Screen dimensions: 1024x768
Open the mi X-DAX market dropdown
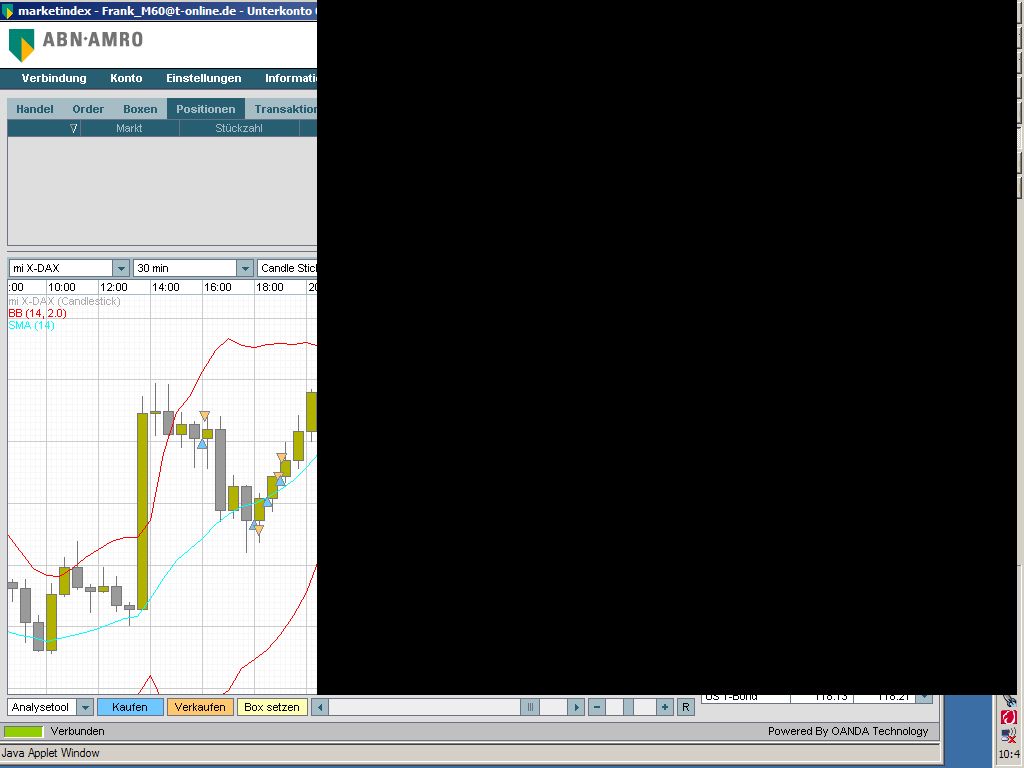(120, 268)
